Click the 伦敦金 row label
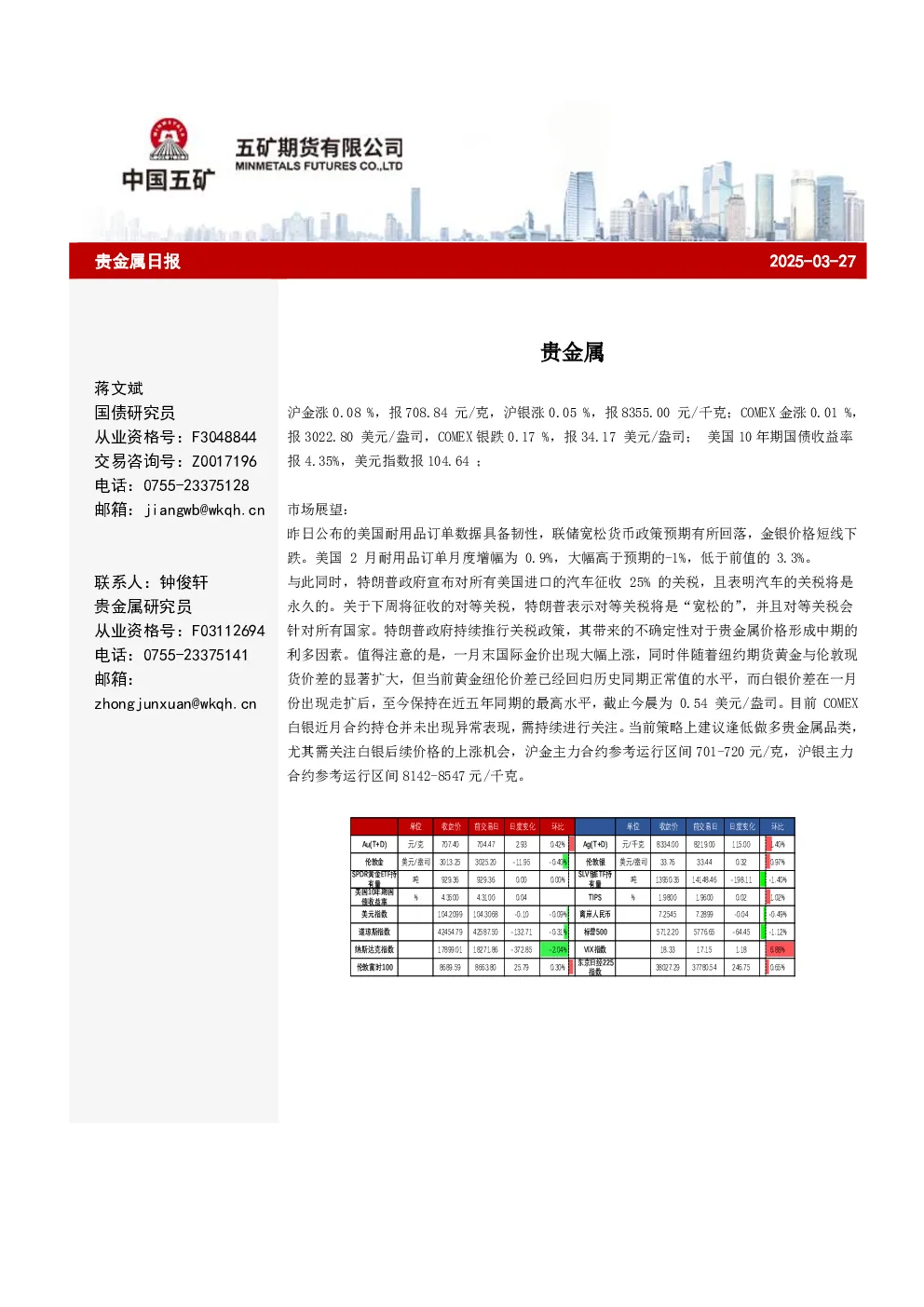The width and height of the screenshot is (924, 1307). coord(374,863)
